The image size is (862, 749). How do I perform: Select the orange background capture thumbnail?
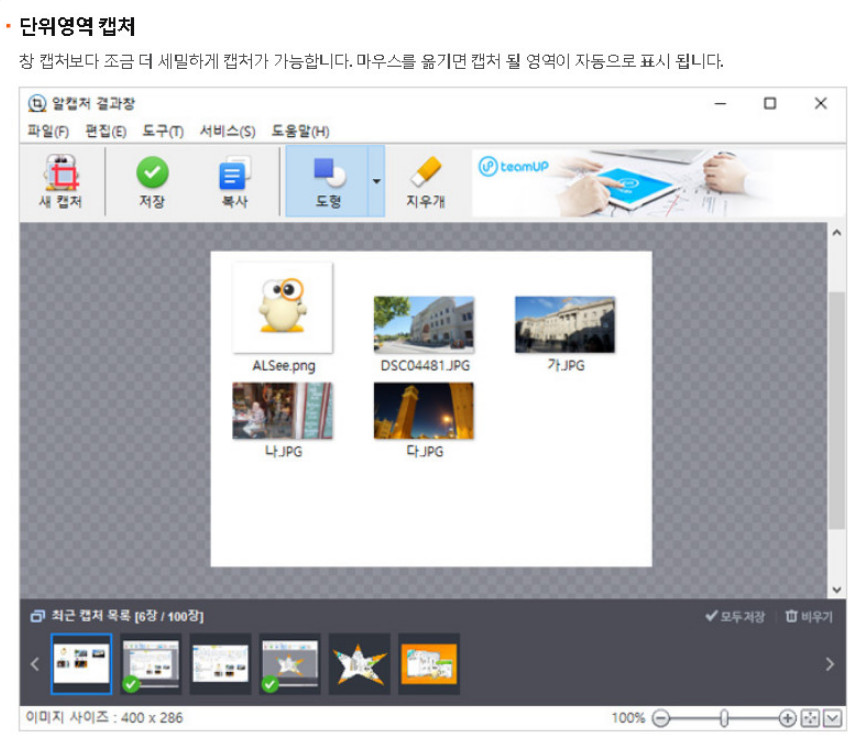(429, 664)
